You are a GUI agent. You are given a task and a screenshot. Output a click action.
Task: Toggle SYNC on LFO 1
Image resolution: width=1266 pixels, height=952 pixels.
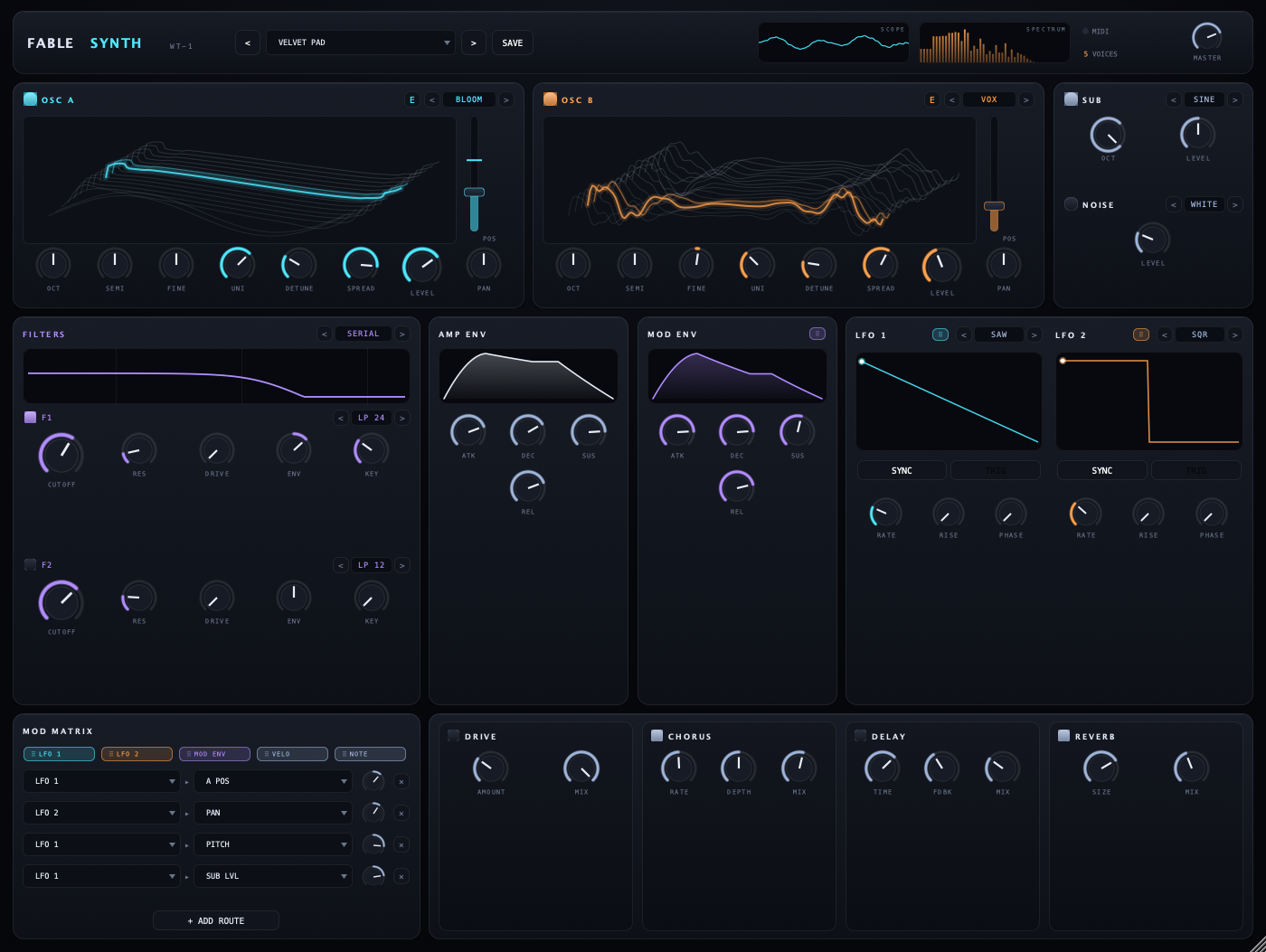tap(902, 471)
